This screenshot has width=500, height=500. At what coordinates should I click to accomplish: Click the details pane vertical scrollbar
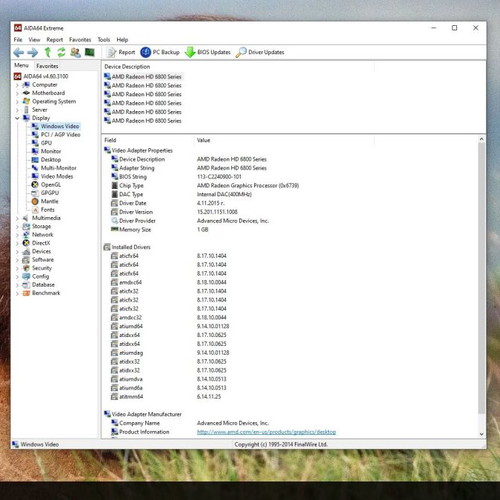click(481, 278)
